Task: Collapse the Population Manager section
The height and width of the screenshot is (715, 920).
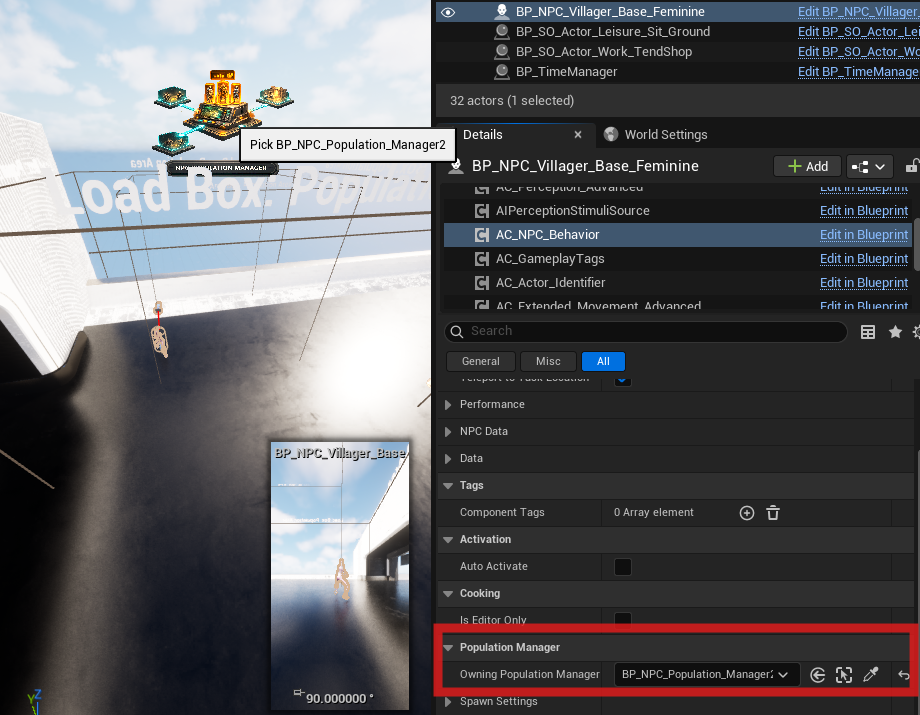Action: (448, 648)
